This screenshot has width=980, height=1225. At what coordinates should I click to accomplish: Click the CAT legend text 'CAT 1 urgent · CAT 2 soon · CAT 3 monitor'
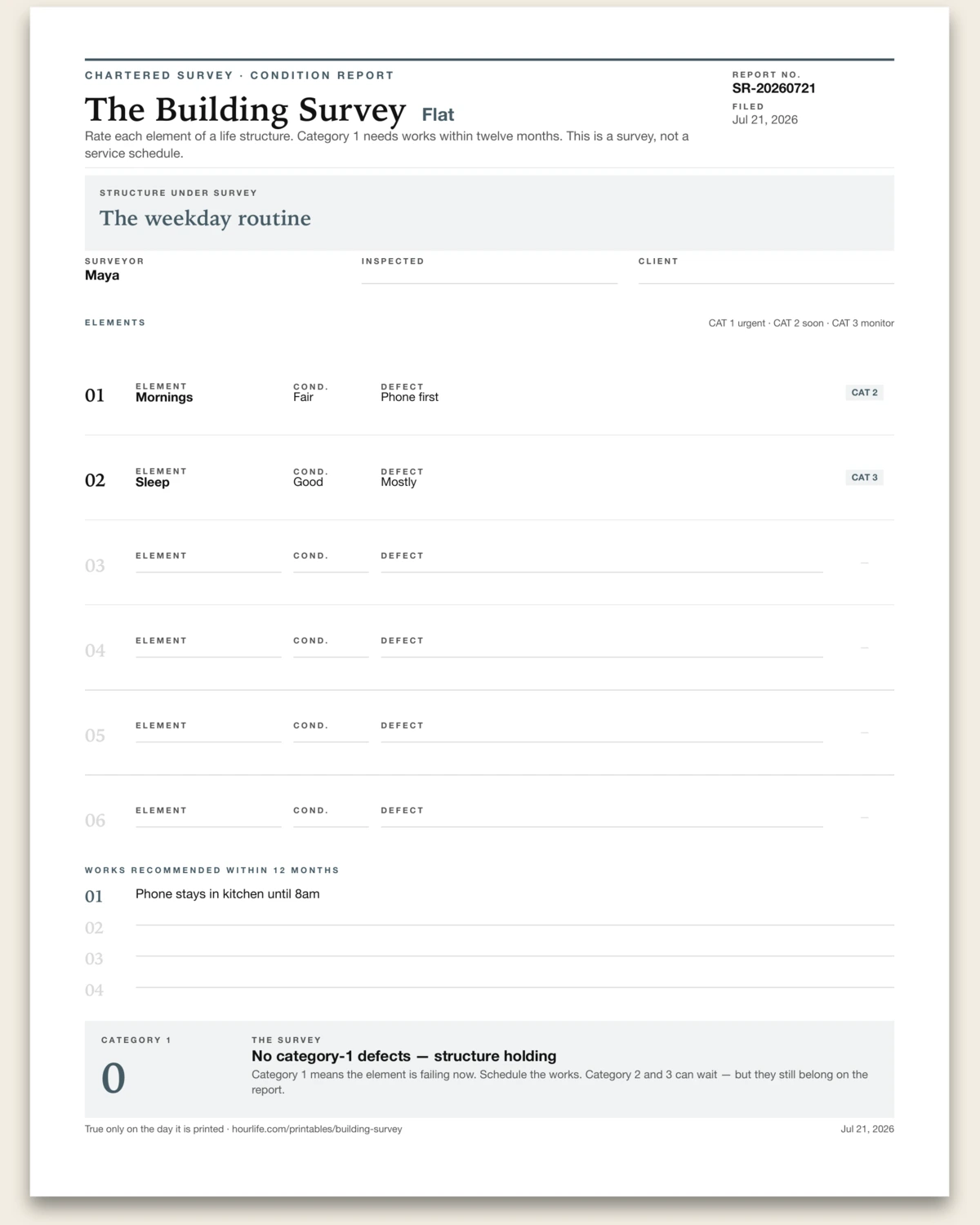coord(801,323)
